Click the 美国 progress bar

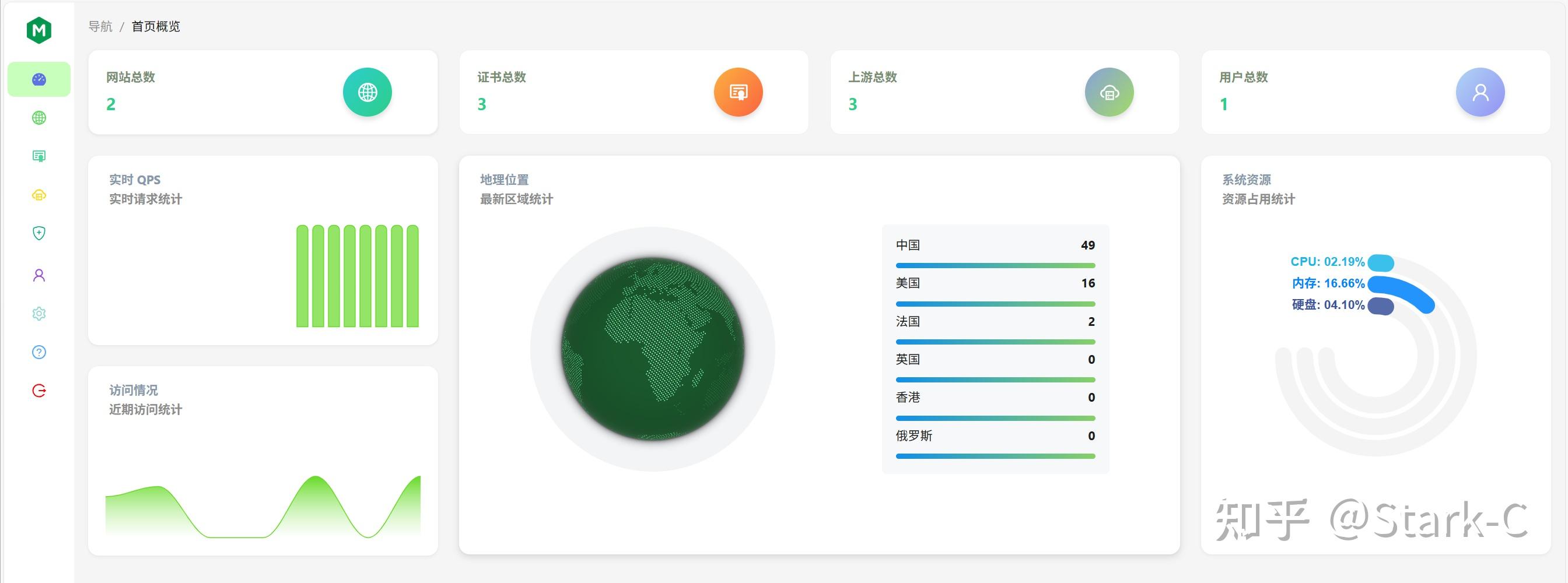[x=995, y=304]
